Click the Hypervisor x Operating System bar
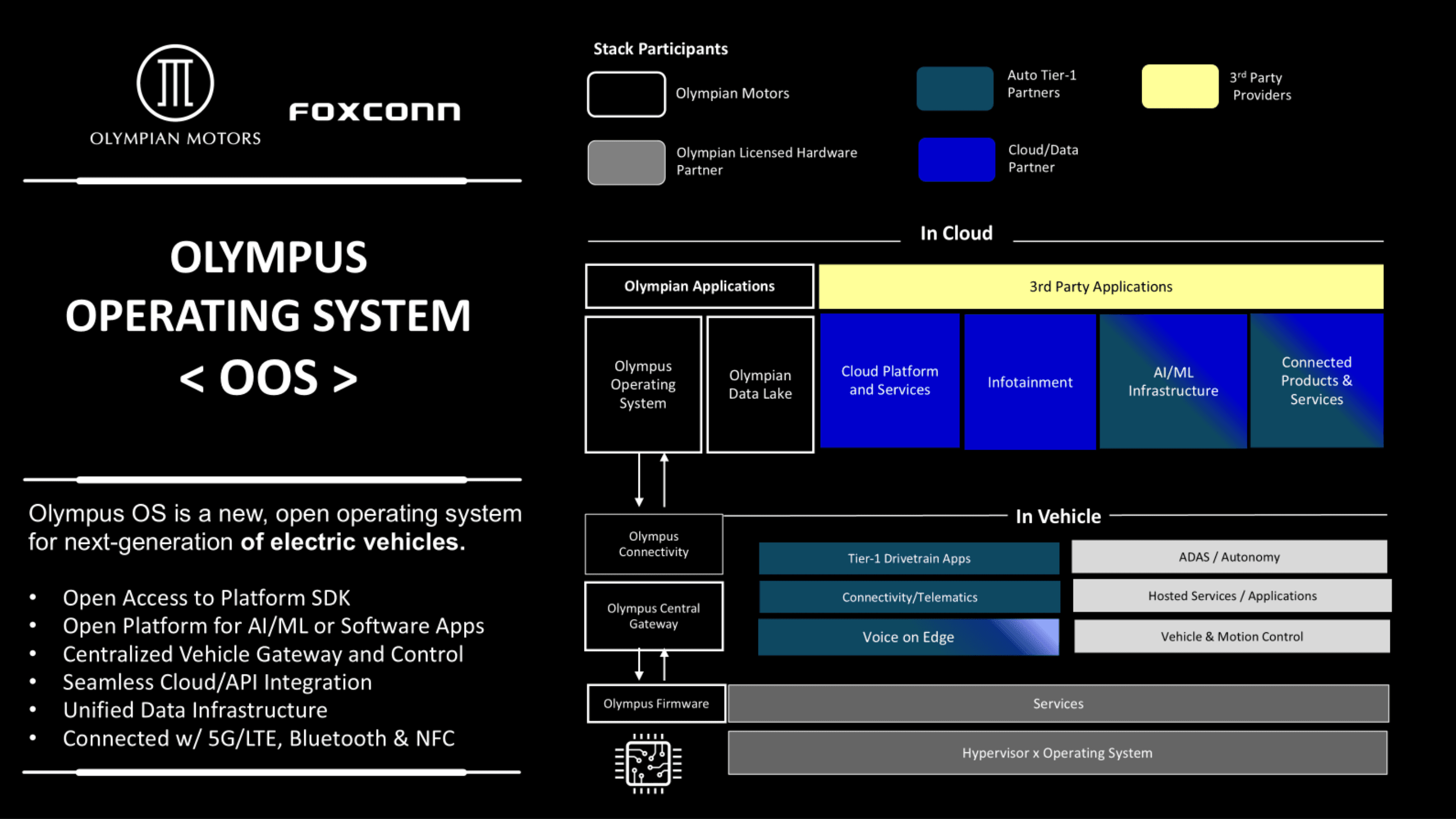The image size is (1456, 819). pyautogui.click(x=1058, y=753)
